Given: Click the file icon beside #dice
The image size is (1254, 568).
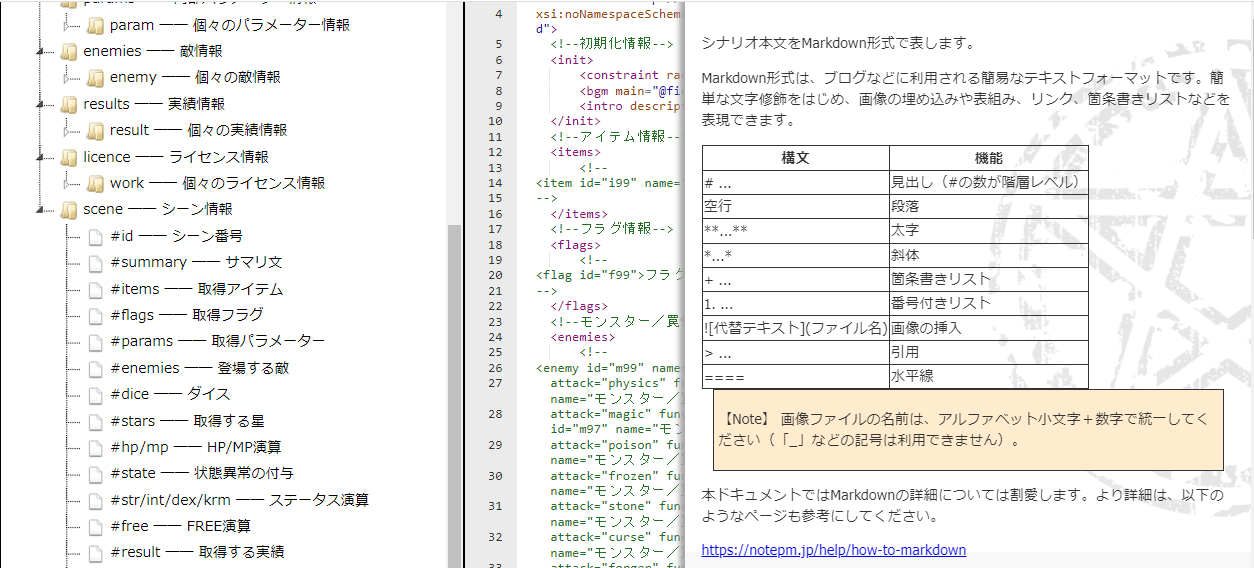Looking at the screenshot, I should point(96,395).
